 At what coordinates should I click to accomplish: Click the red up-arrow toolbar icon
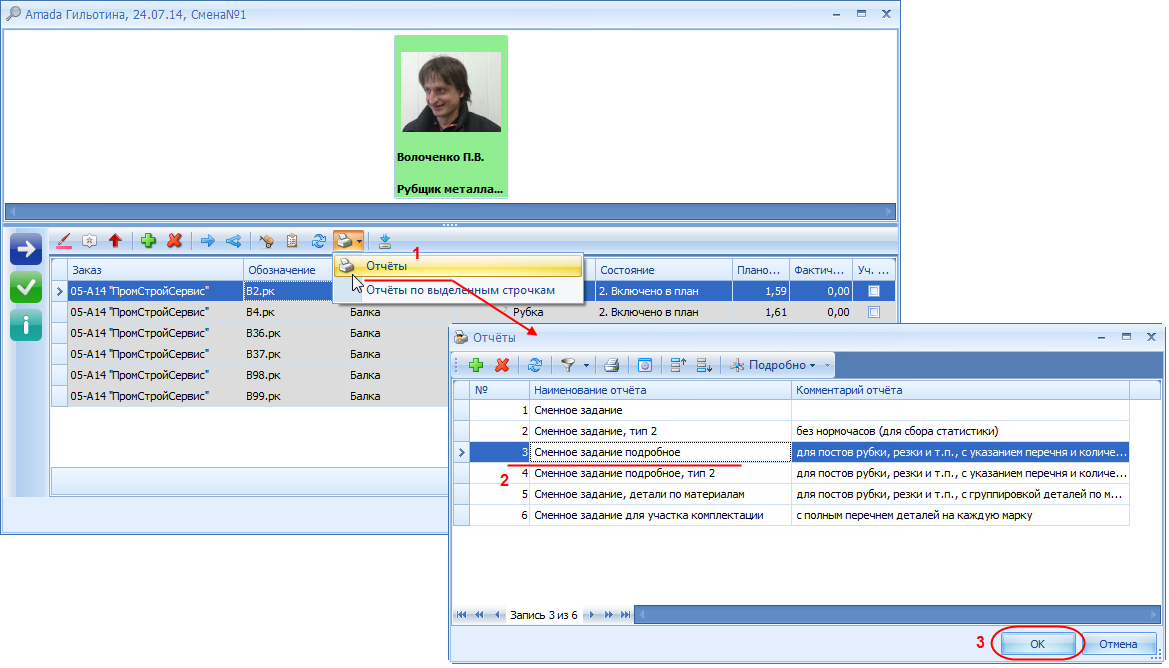[115, 241]
